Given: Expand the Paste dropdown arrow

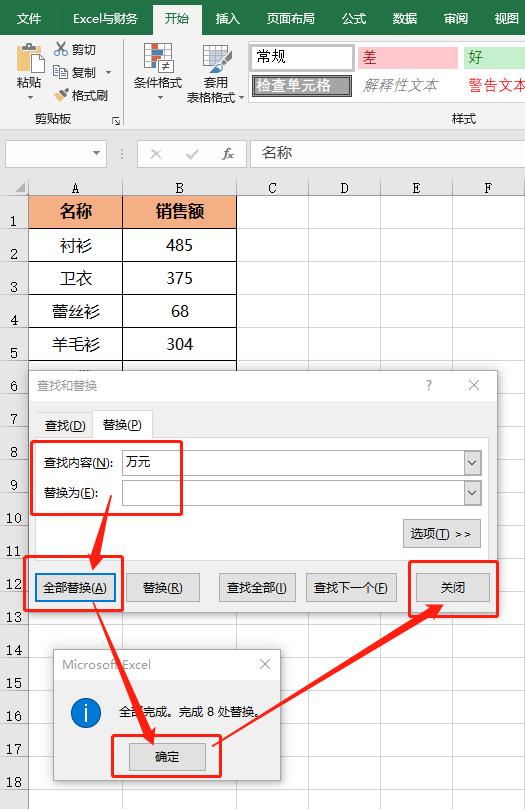Looking at the screenshot, I should pyautogui.click(x=30, y=97).
